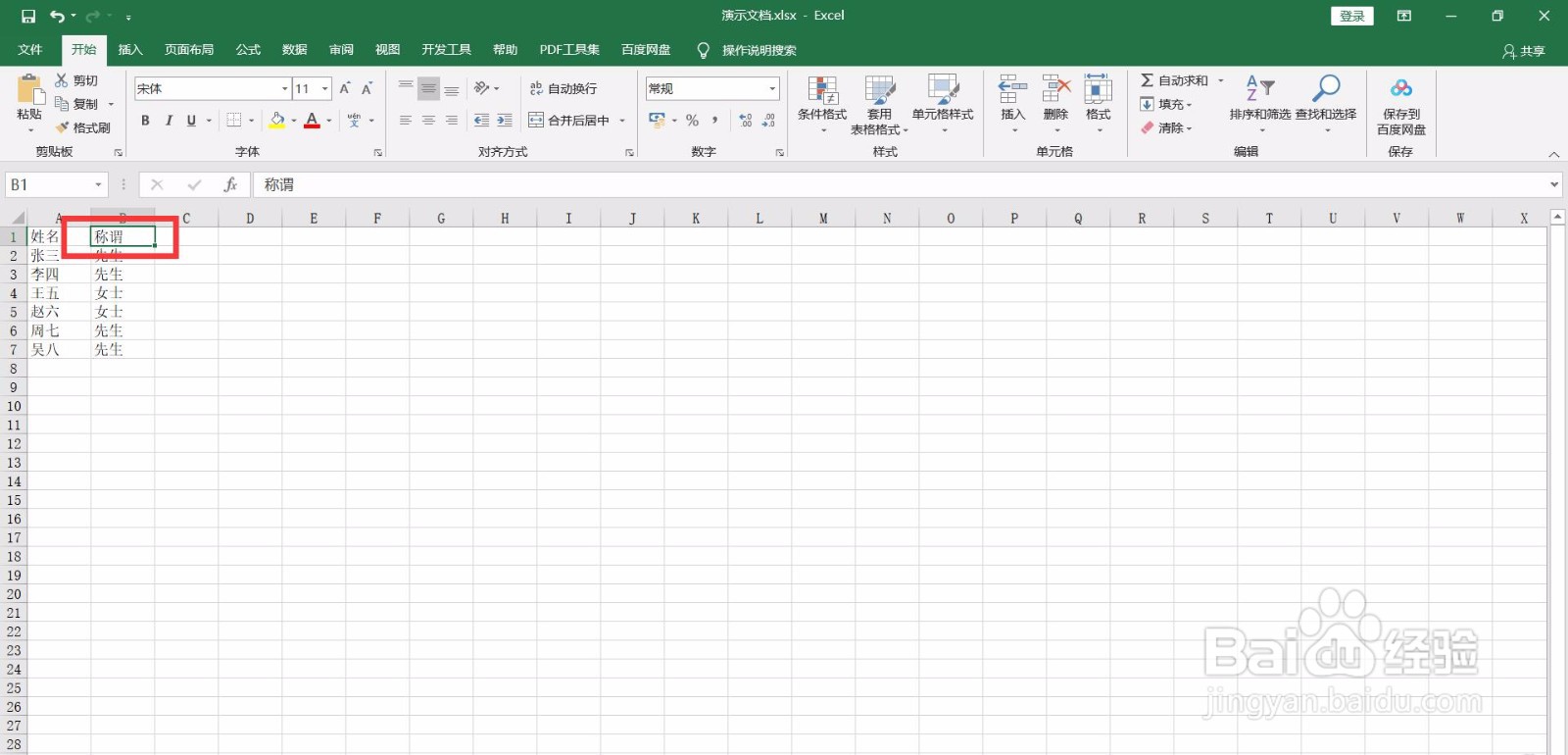Image resolution: width=1568 pixels, height=755 pixels.
Task: Open Format as Table (套用表格格式)
Action: tap(879, 105)
